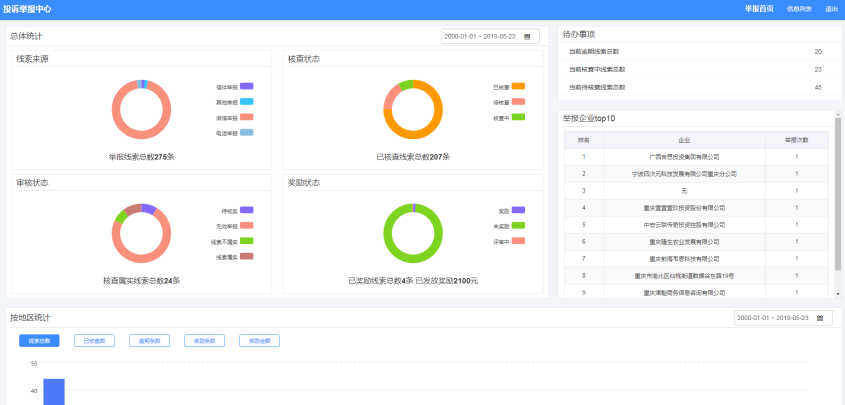Toggle 待核实 purple legend in 审核状态

pos(246,211)
